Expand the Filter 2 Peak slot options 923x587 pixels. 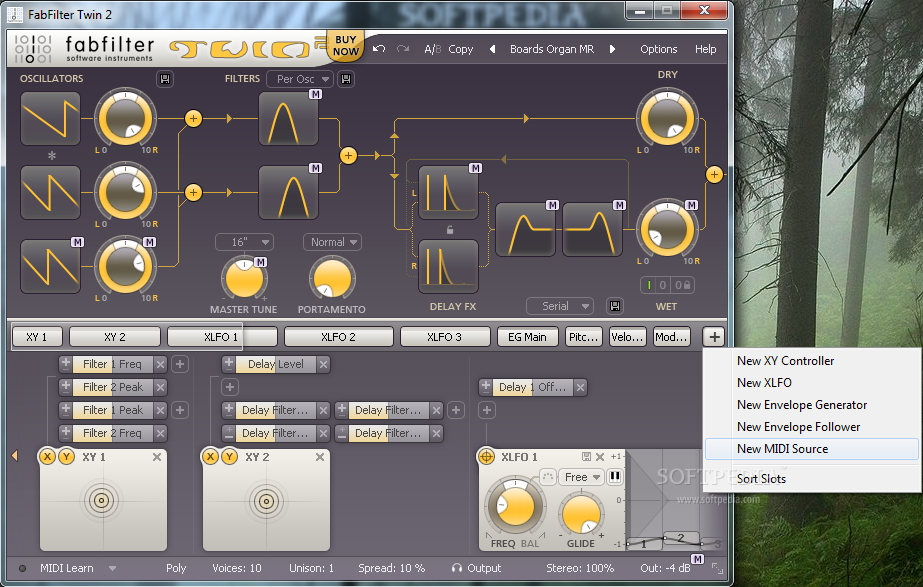pyautogui.click(x=65, y=387)
